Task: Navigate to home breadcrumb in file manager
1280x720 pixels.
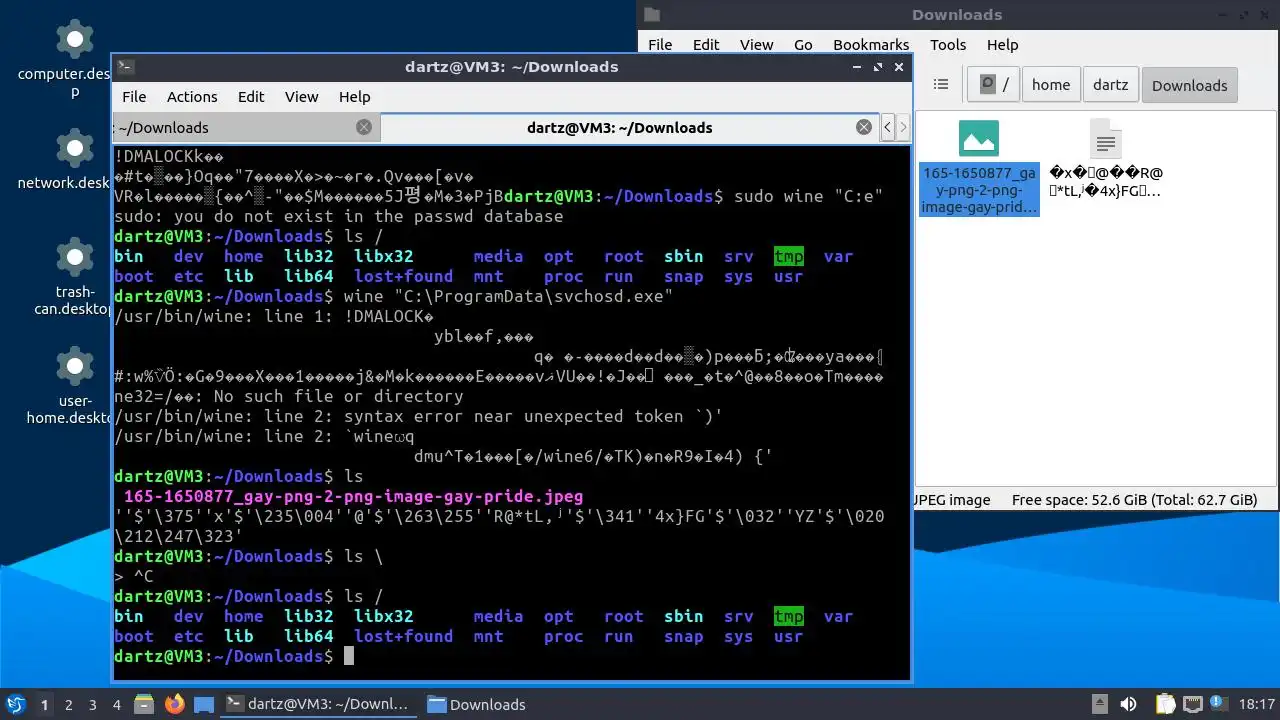Action: click(x=1051, y=85)
